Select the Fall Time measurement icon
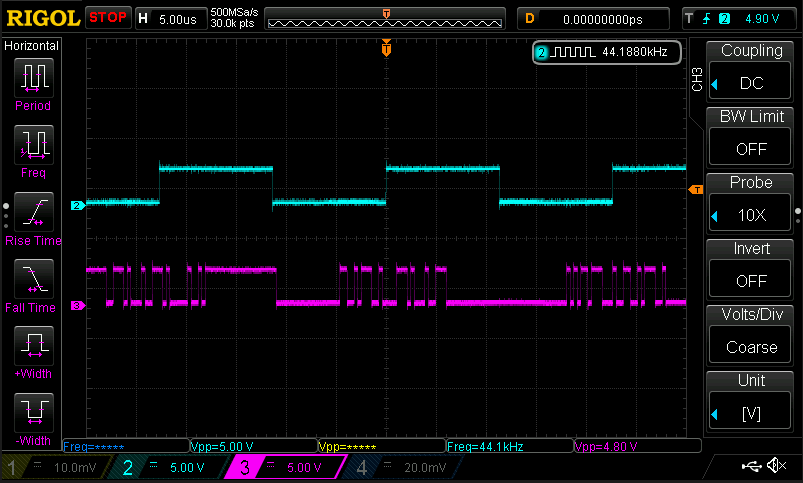Screen dimensions: 803x483 tap(34, 279)
